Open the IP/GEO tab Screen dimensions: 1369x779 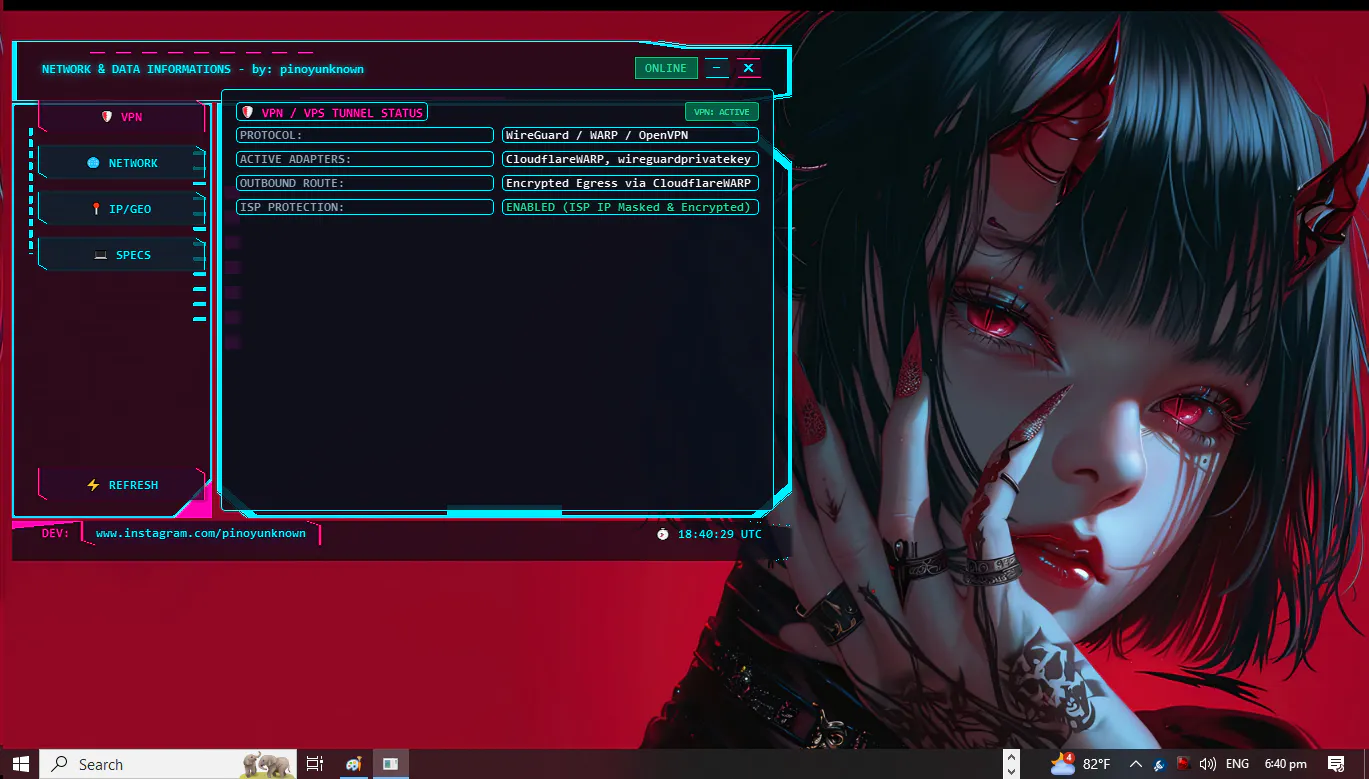(122, 209)
